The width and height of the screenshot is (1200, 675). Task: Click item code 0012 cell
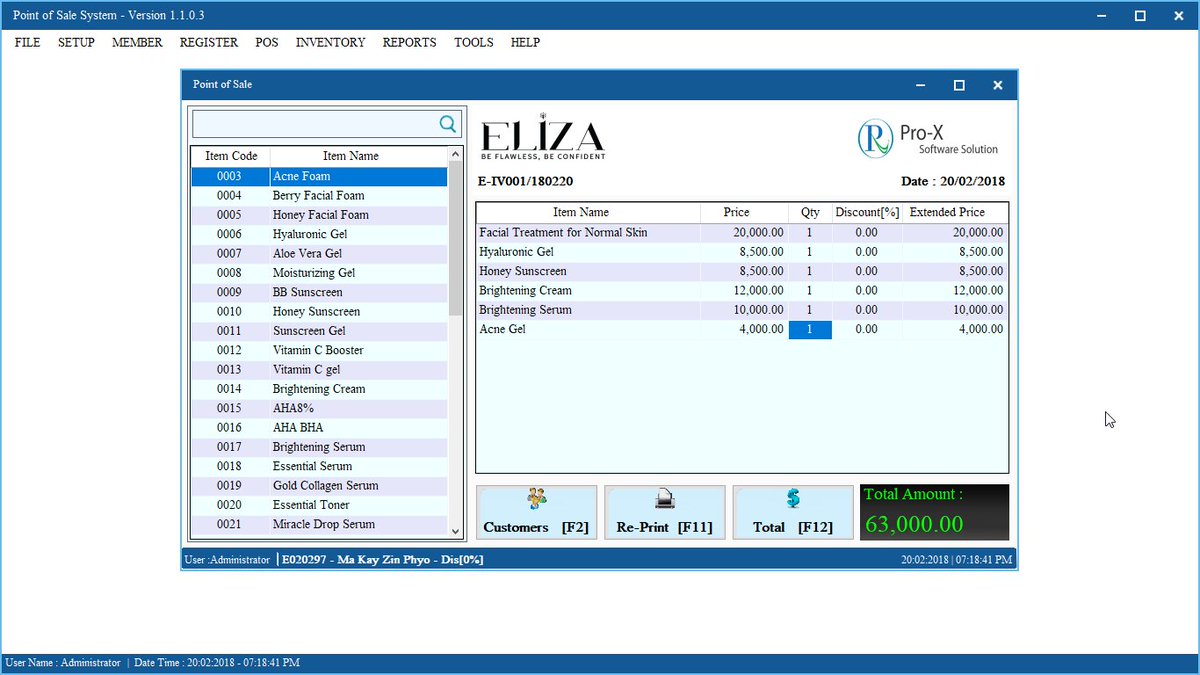click(x=229, y=350)
